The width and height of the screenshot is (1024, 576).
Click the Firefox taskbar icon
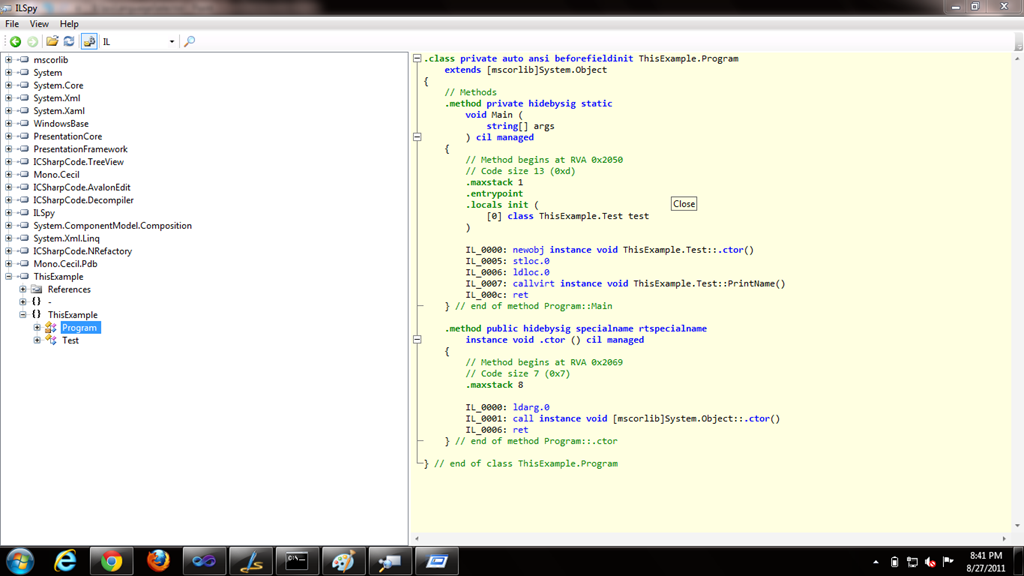point(157,561)
